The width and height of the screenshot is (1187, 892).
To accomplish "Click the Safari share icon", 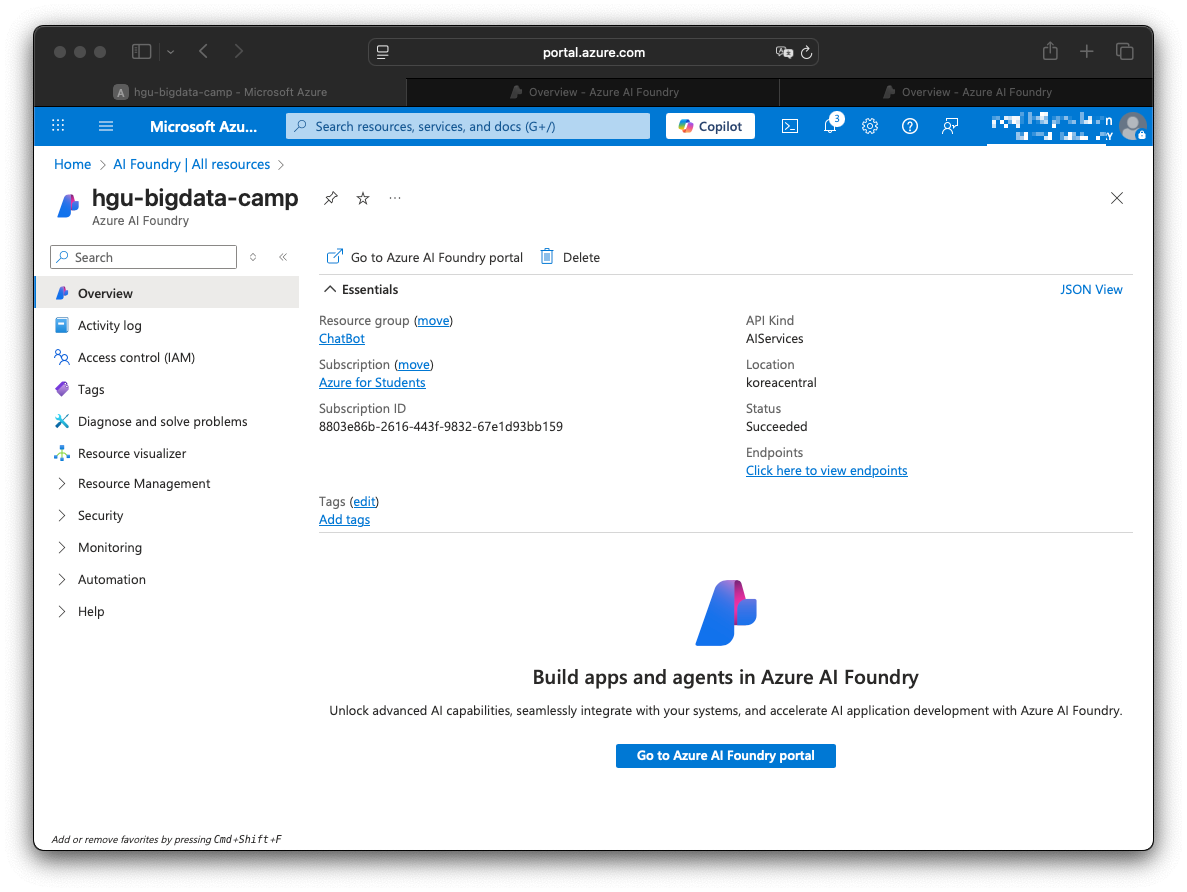I will [1050, 51].
